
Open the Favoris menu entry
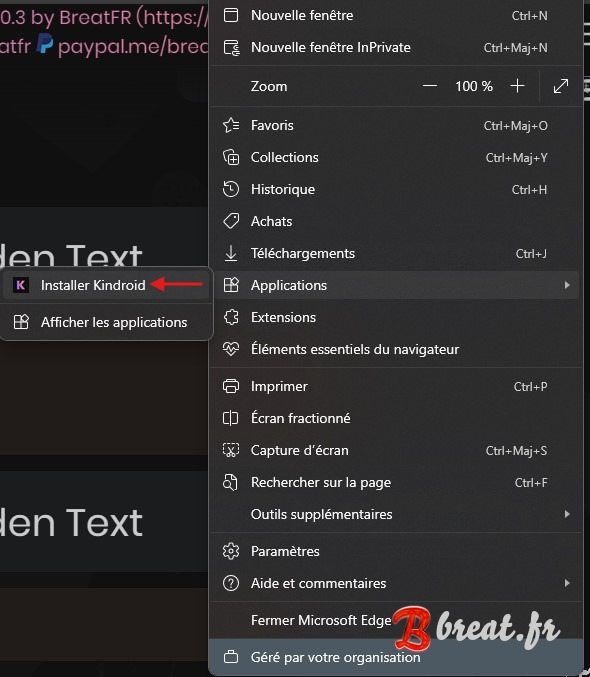coord(395,125)
